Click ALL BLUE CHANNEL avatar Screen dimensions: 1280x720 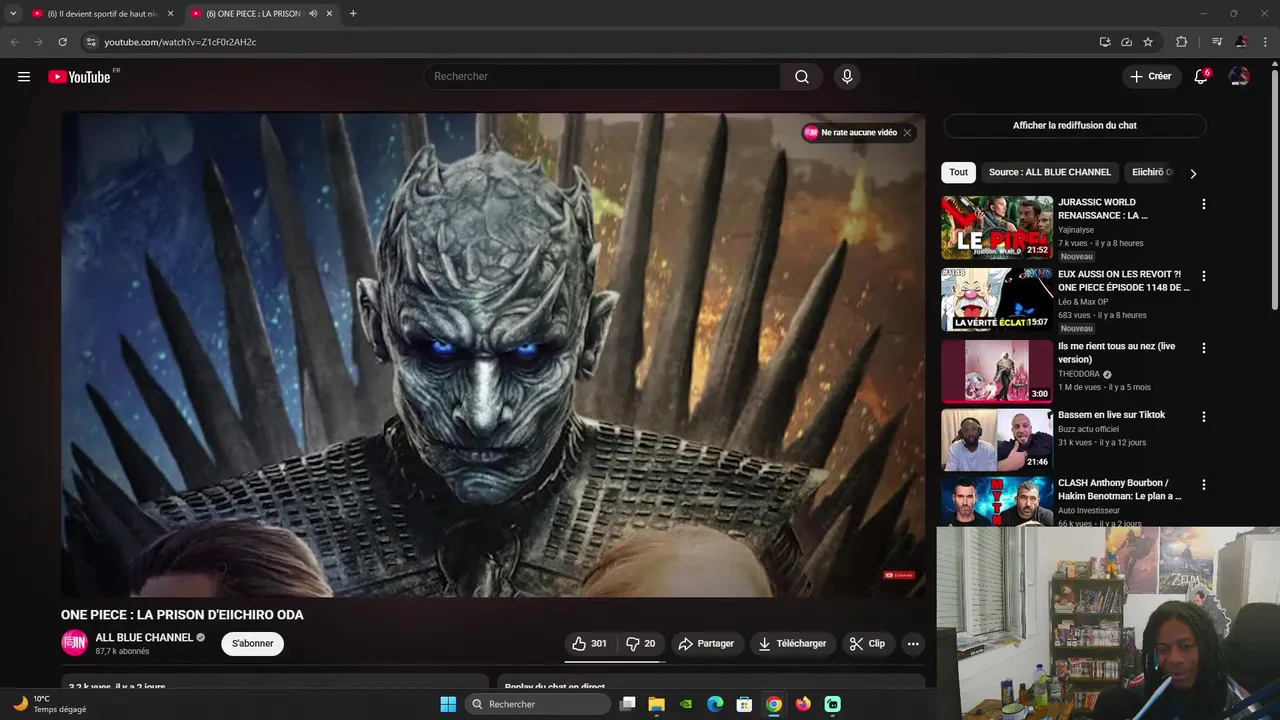click(x=75, y=644)
